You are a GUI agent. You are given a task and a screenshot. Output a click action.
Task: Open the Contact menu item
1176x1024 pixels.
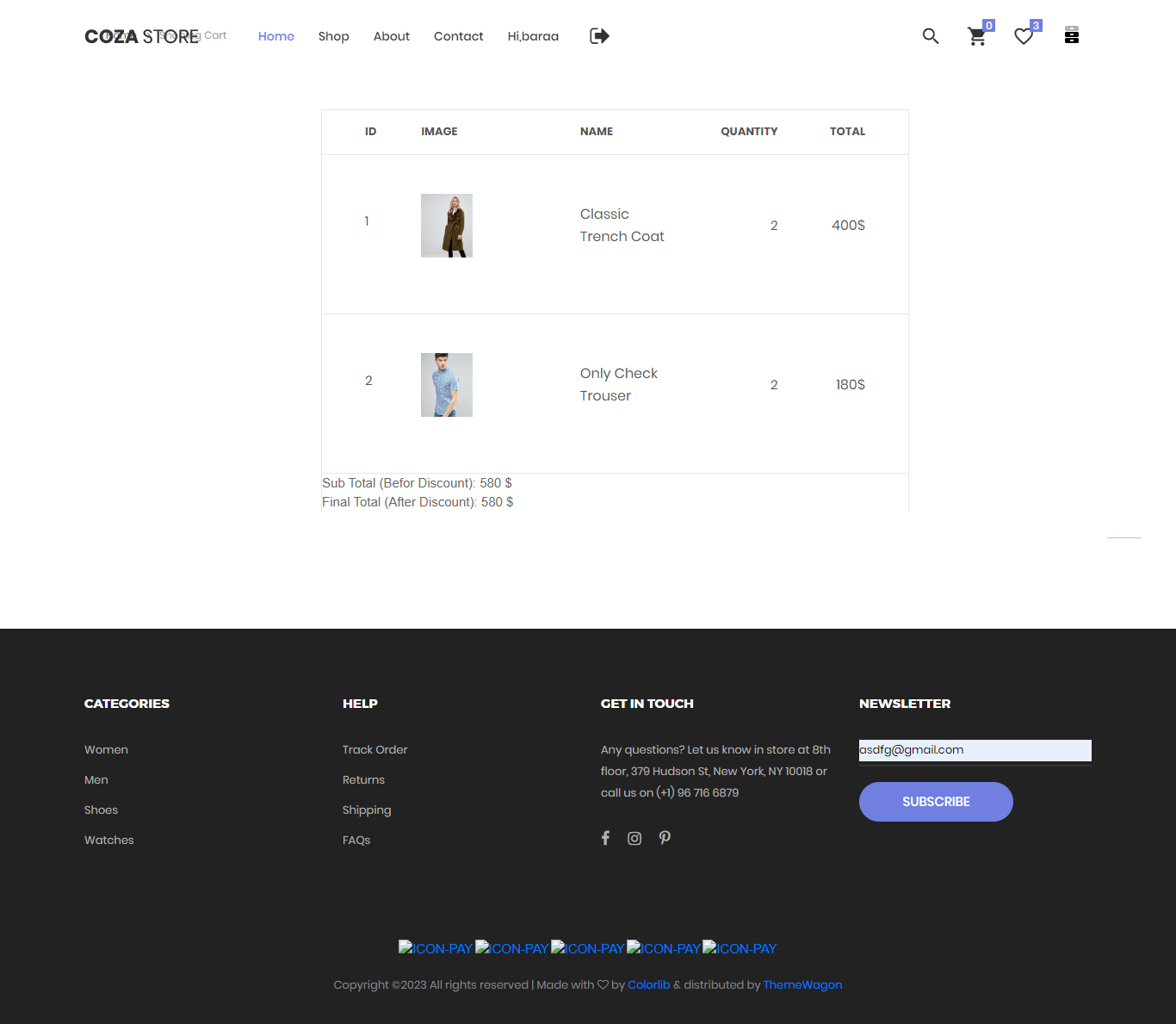(459, 36)
